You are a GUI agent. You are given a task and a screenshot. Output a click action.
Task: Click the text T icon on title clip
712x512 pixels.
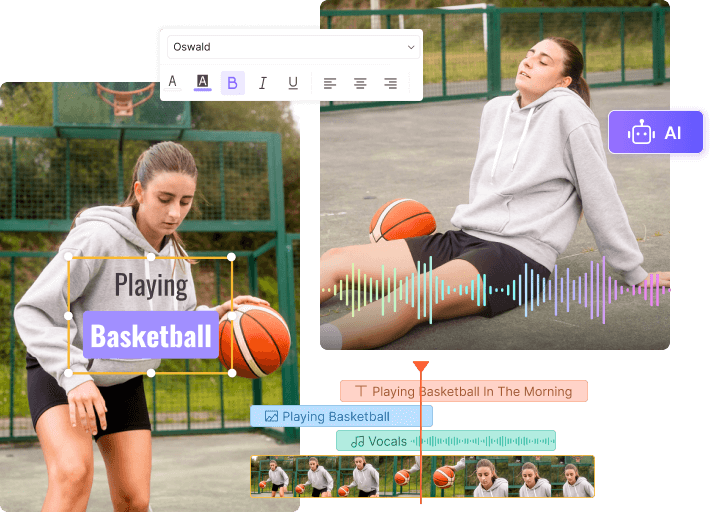click(361, 391)
